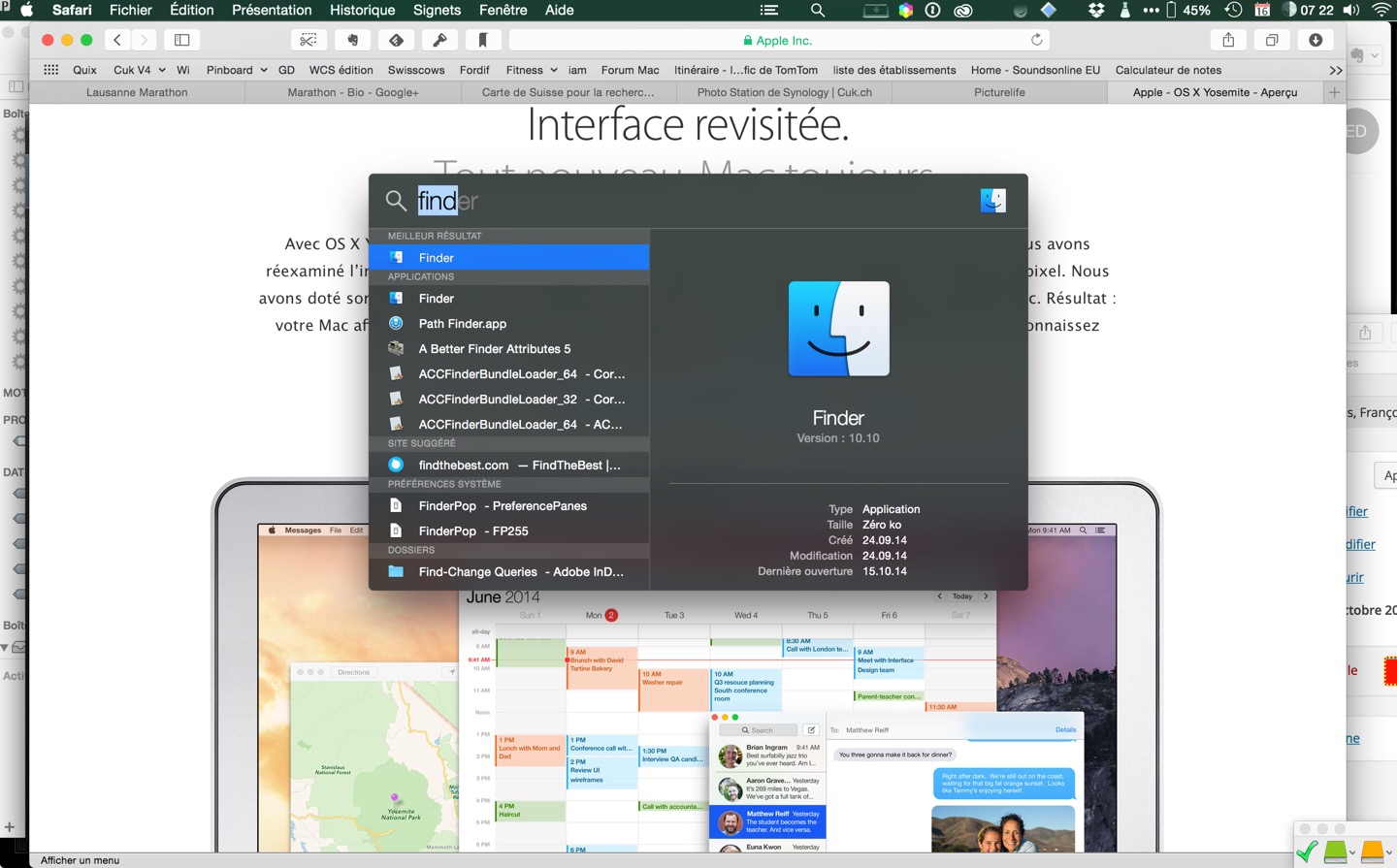
Task: Select Find-Change Queries folder result
Action: pyautogui.click(x=508, y=571)
